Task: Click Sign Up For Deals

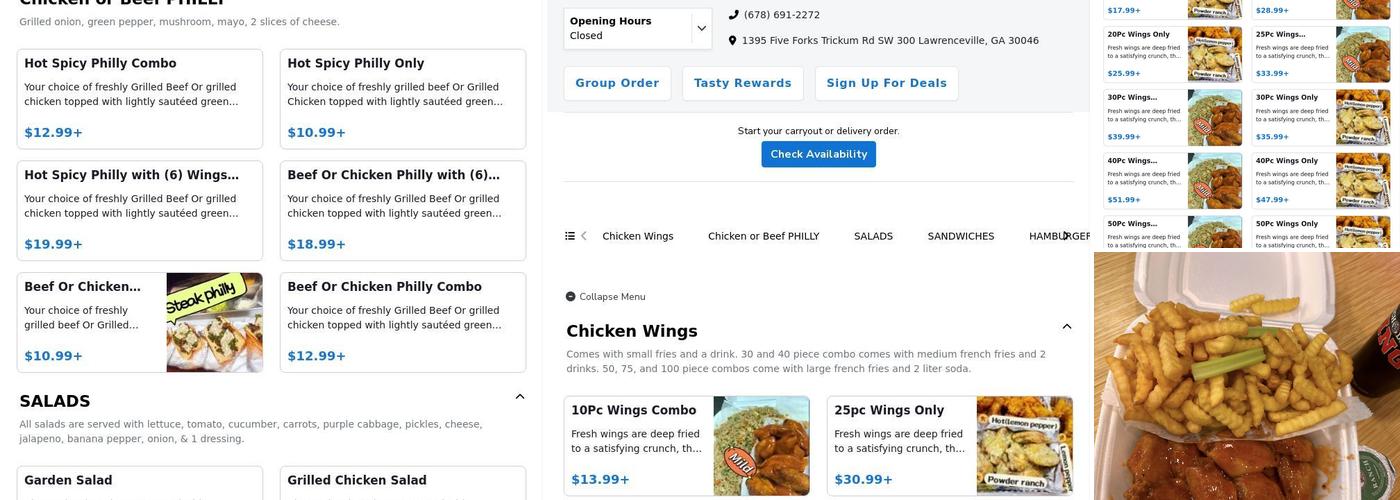Action: pyautogui.click(x=886, y=84)
